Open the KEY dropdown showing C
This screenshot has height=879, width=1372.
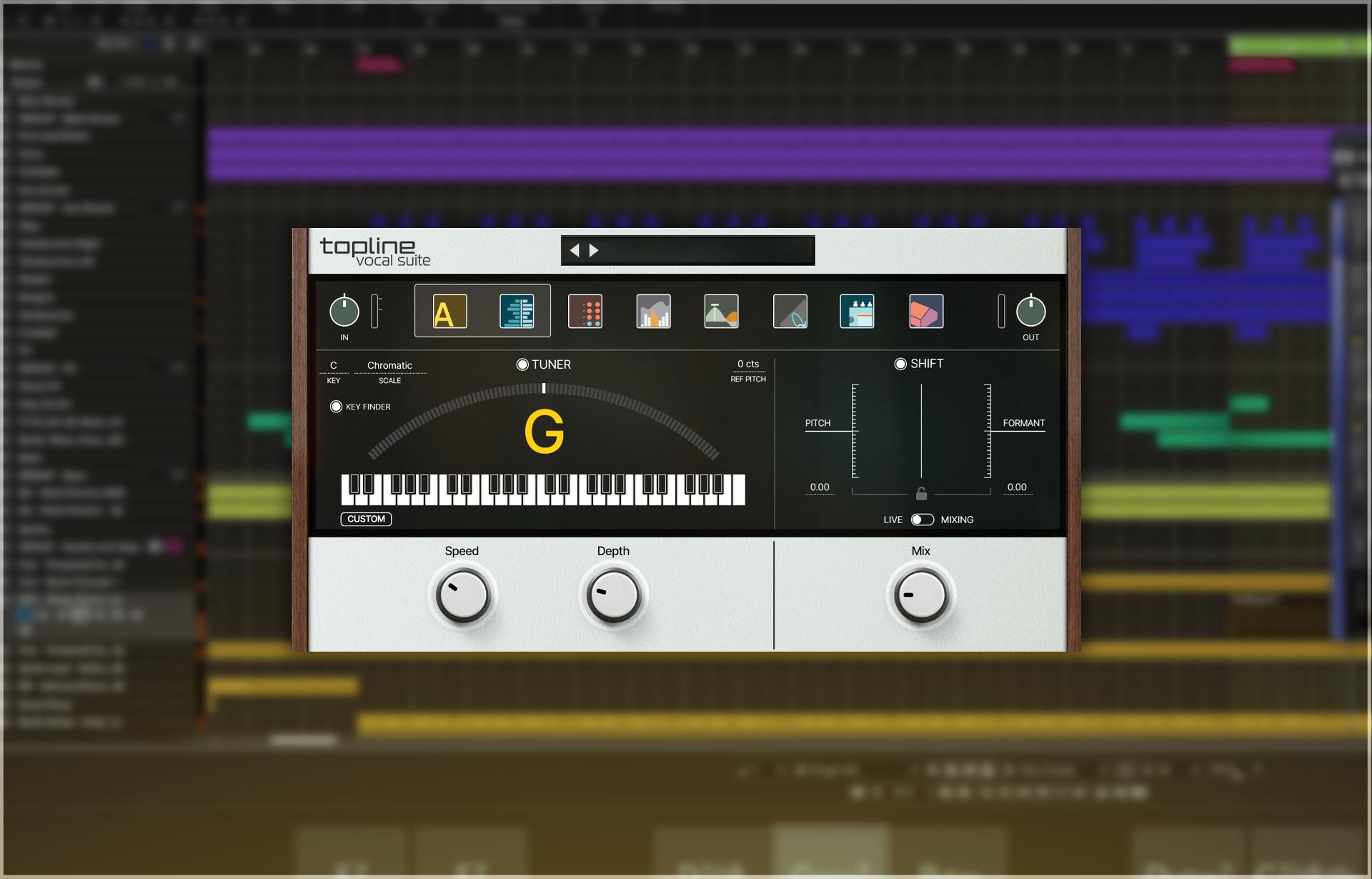click(334, 365)
